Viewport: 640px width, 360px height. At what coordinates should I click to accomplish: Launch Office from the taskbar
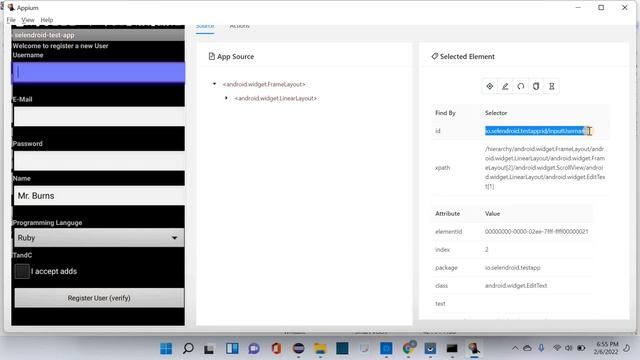276,349
